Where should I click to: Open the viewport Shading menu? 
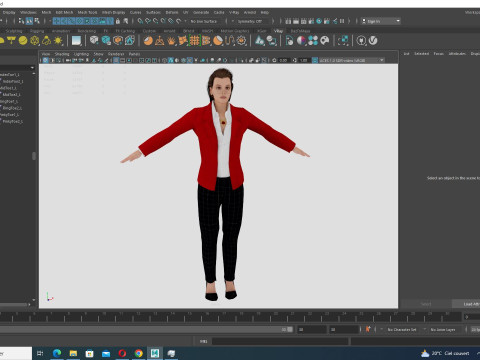point(62,54)
